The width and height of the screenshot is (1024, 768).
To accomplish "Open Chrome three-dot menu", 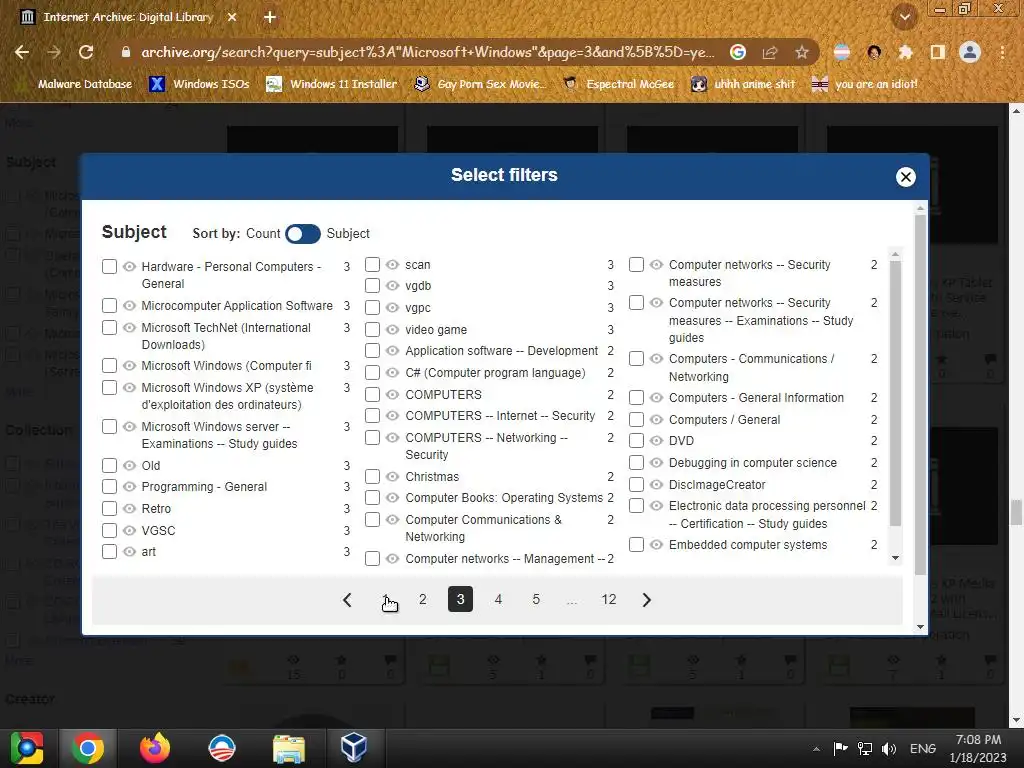I will pos(1002,52).
